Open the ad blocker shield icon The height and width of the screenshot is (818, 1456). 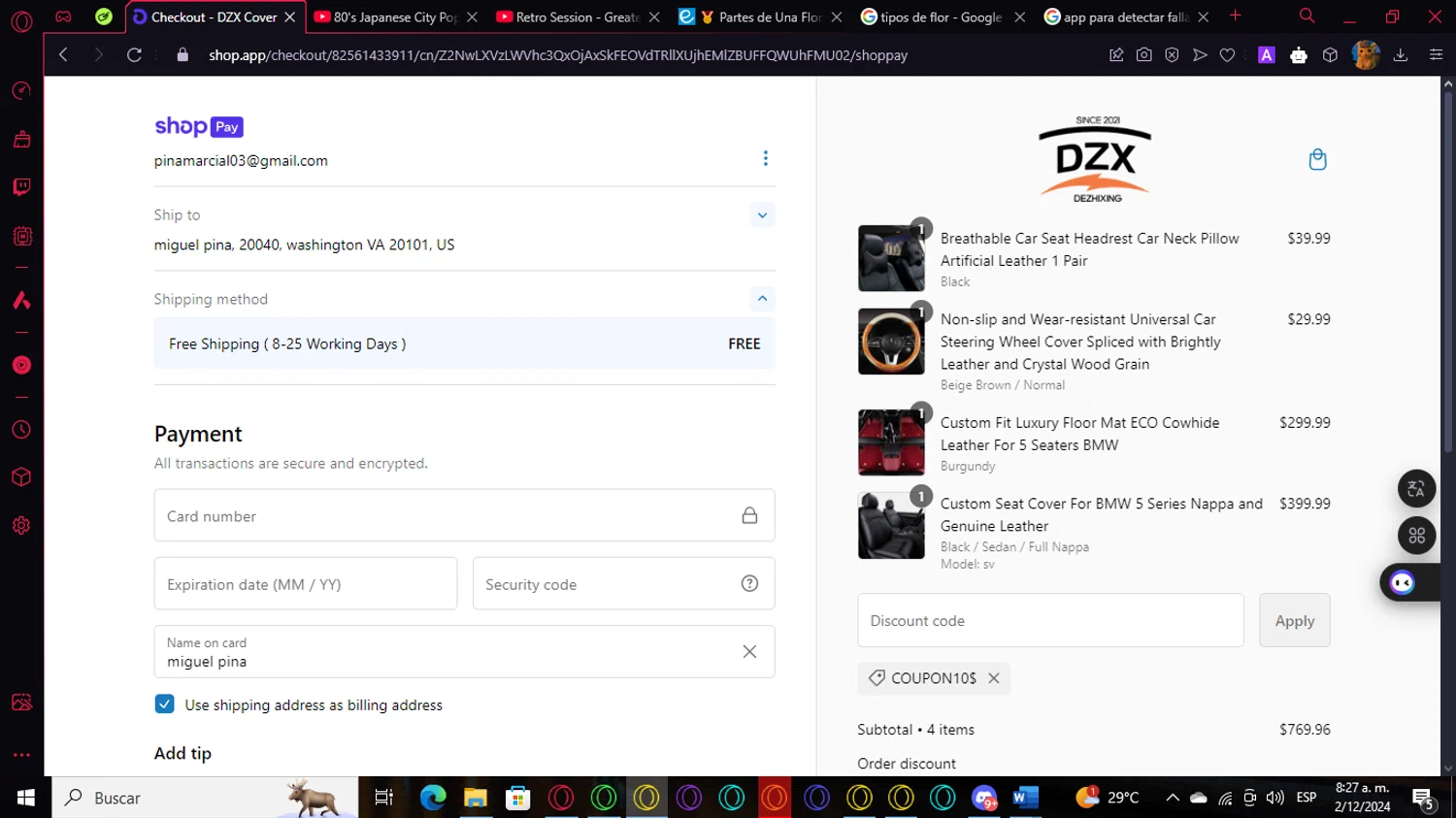click(1172, 55)
